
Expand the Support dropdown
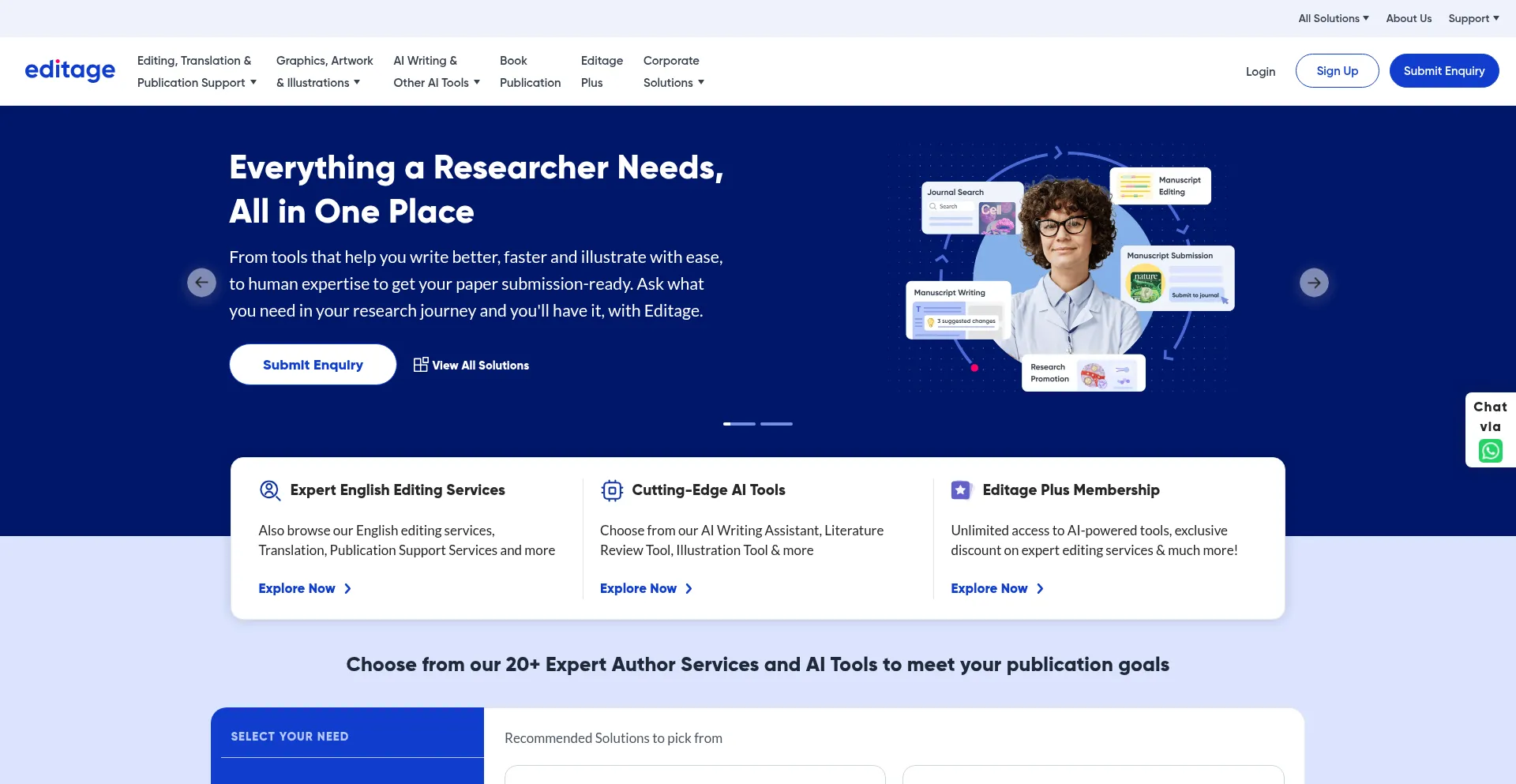[x=1473, y=18]
